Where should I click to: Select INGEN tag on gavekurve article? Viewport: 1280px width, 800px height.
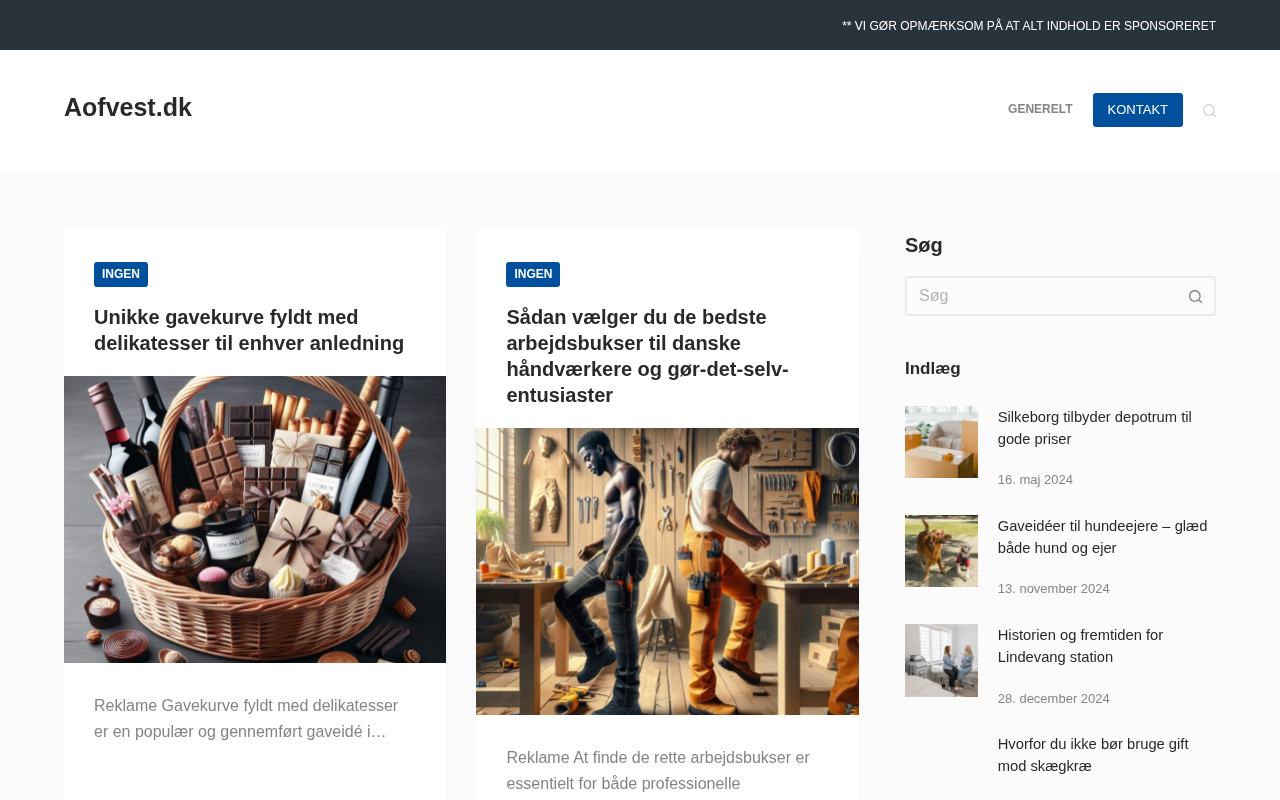[121, 274]
